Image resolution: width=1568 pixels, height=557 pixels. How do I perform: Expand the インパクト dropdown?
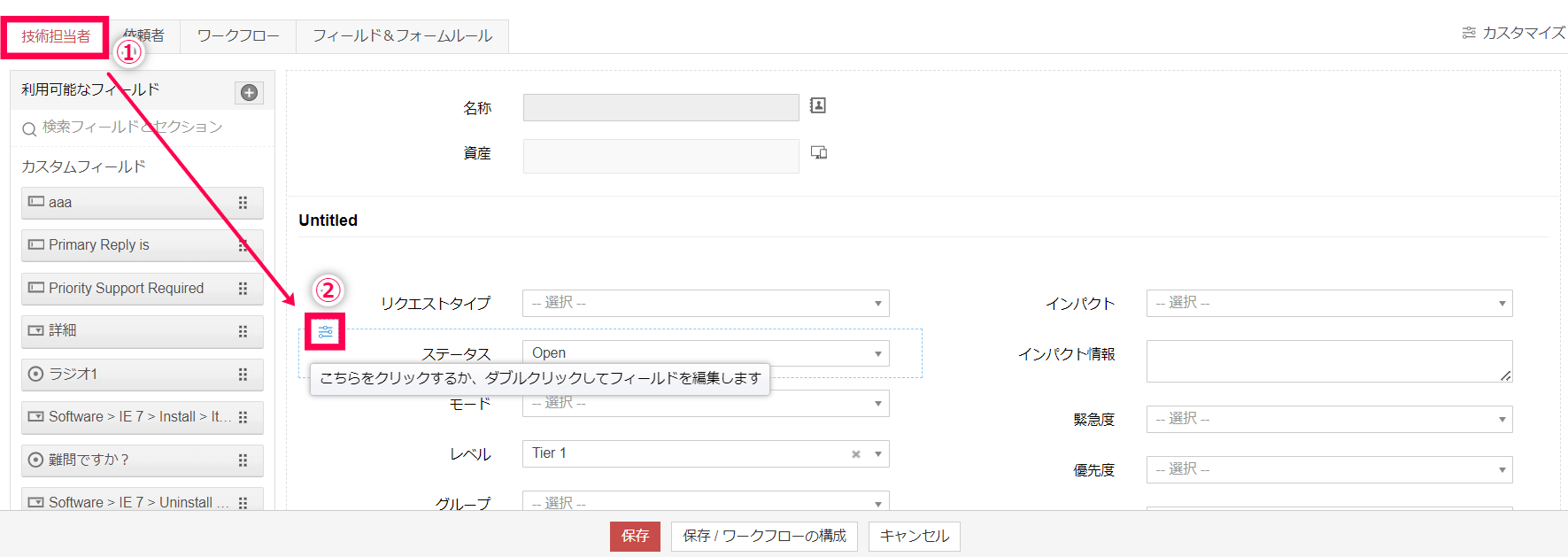1329,303
